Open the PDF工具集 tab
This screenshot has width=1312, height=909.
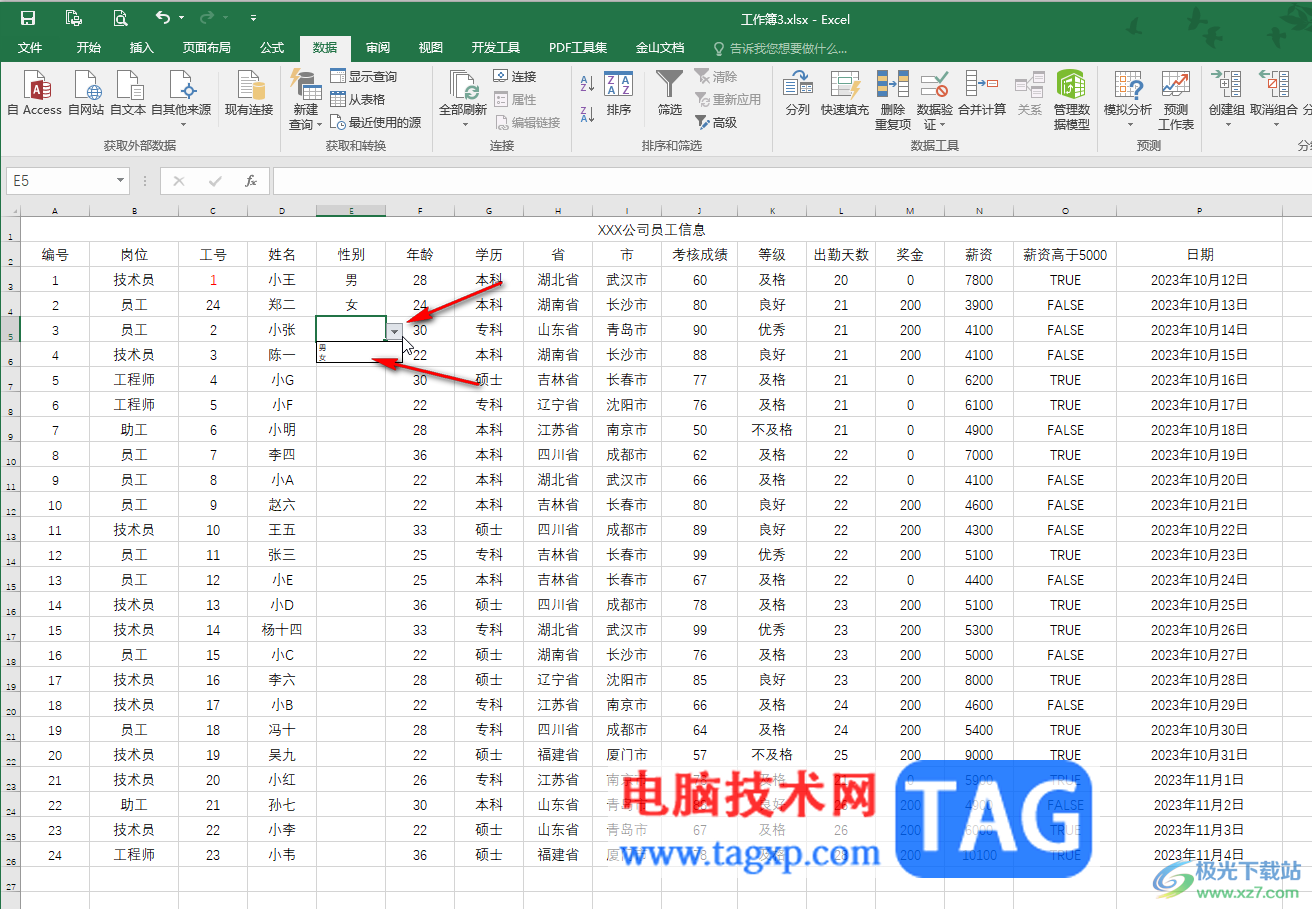tap(578, 47)
